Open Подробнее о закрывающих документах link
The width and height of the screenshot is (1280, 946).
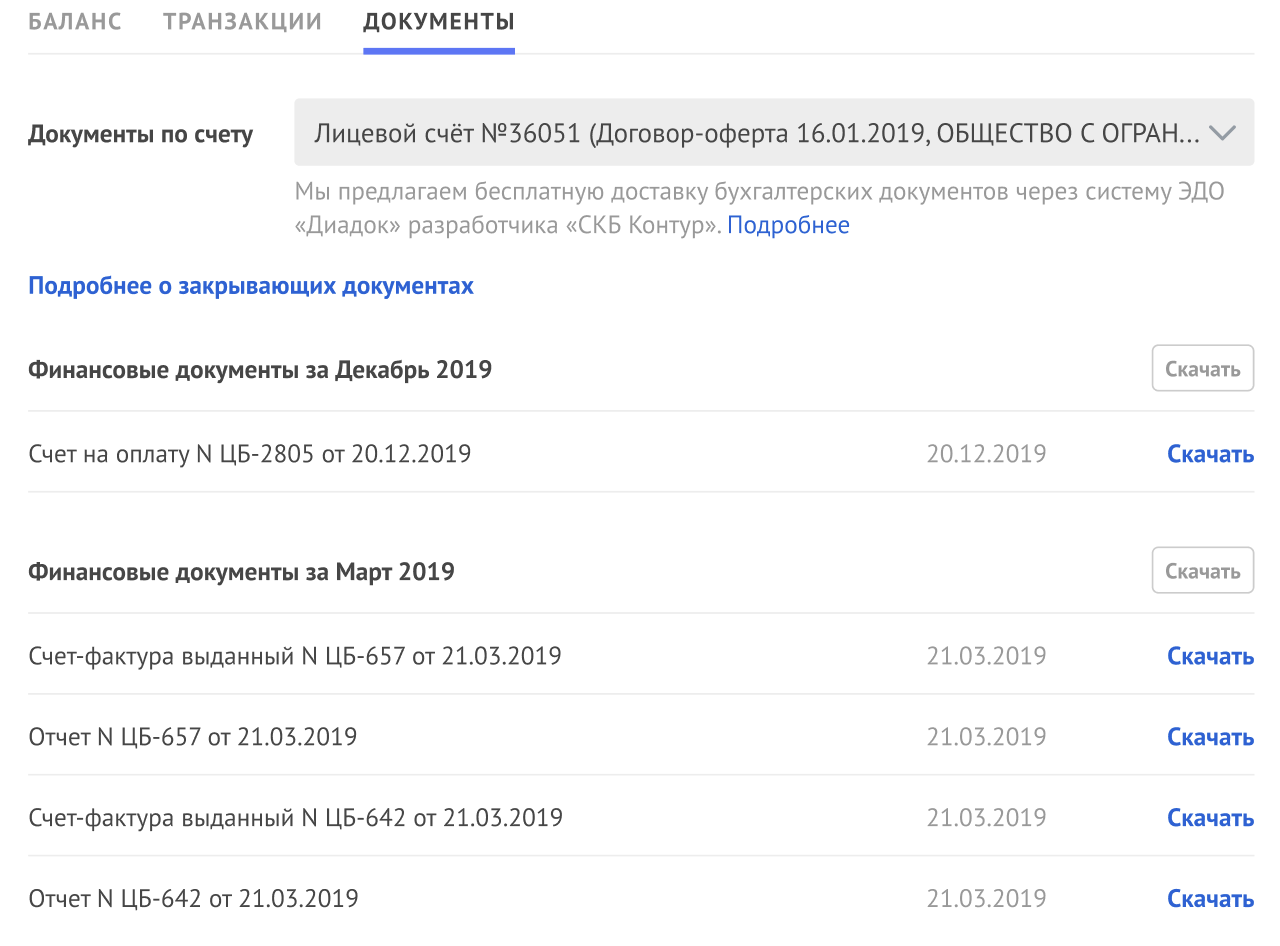click(x=251, y=286)
